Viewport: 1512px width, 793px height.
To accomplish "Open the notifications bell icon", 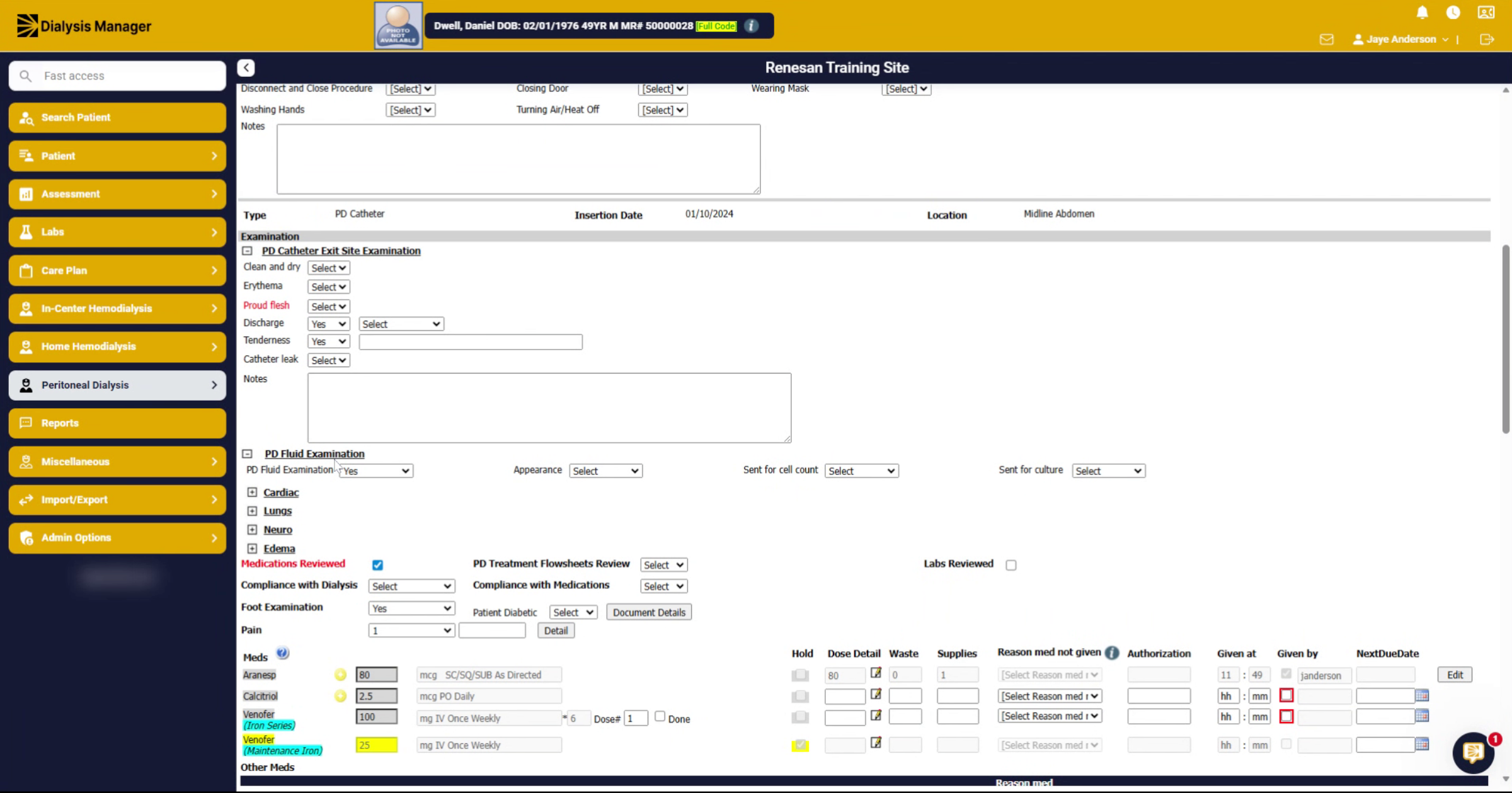I will tap(1422, 13).
